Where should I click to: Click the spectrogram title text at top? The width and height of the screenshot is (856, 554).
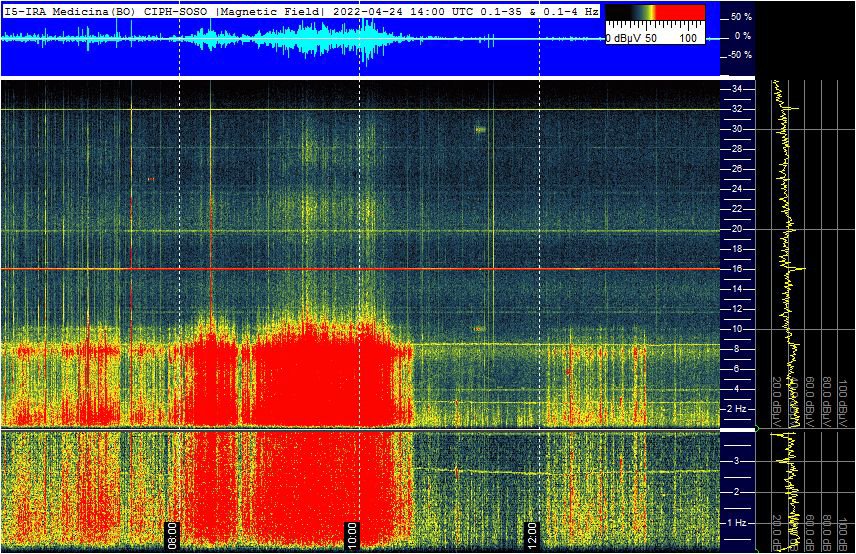click(300, 9)
